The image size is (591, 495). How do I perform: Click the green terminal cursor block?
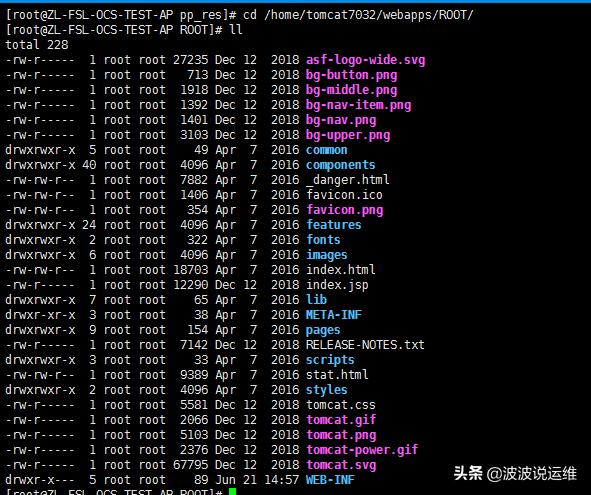[232, 492]
